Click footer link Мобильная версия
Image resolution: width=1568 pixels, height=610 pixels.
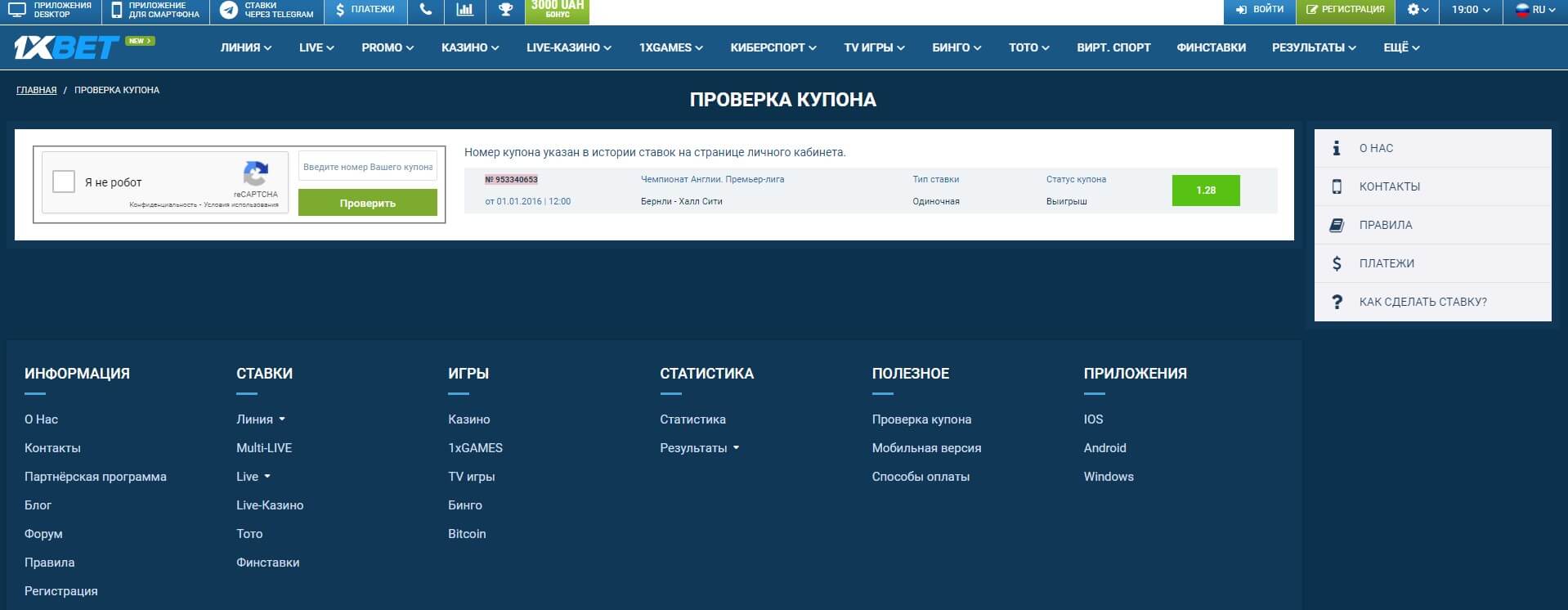coord(926,448)
